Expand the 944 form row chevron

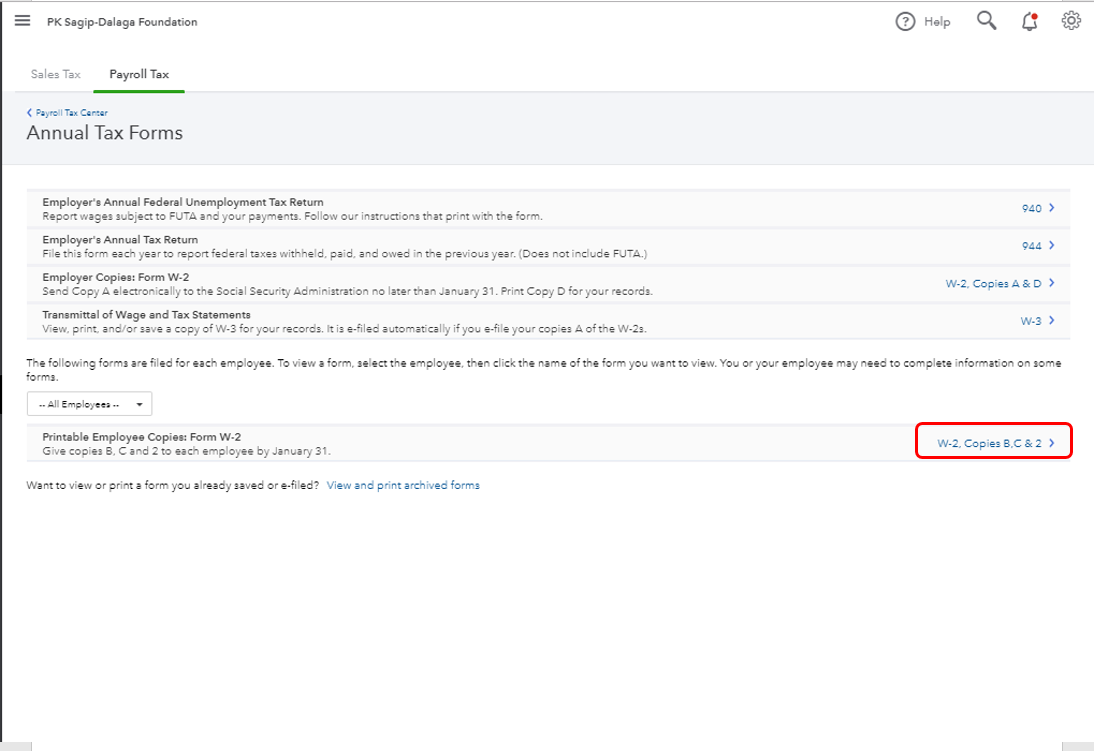coord(1054,245)
